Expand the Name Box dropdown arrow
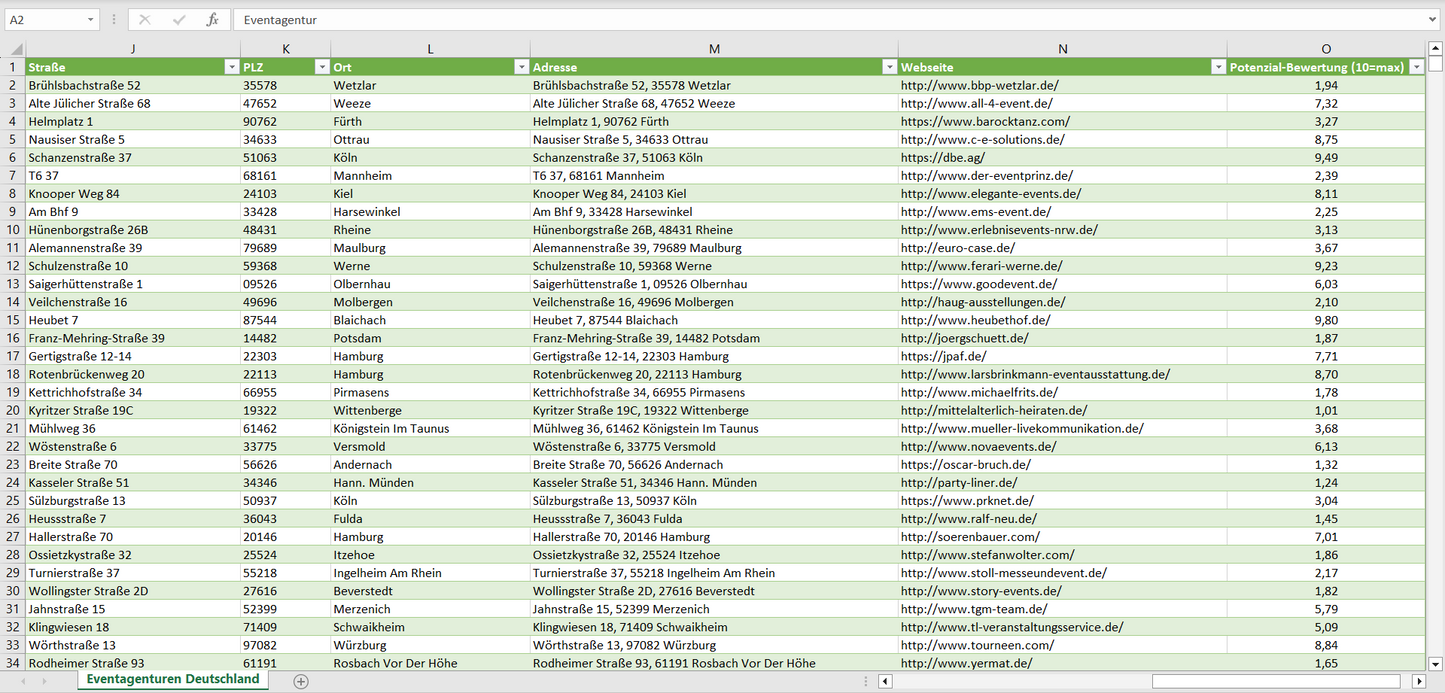1445x693 pixels. tap(91, 20)
